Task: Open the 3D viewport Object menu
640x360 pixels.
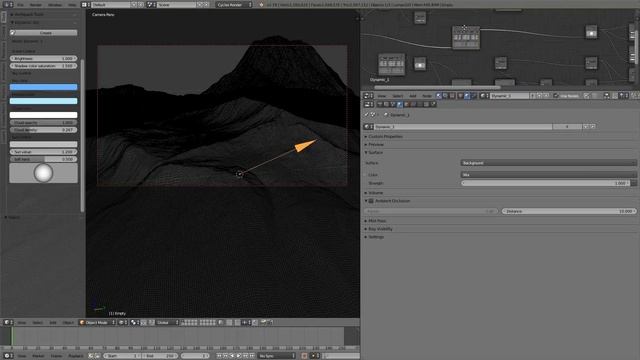Action: pyautogui.click(x=68, y=322)
